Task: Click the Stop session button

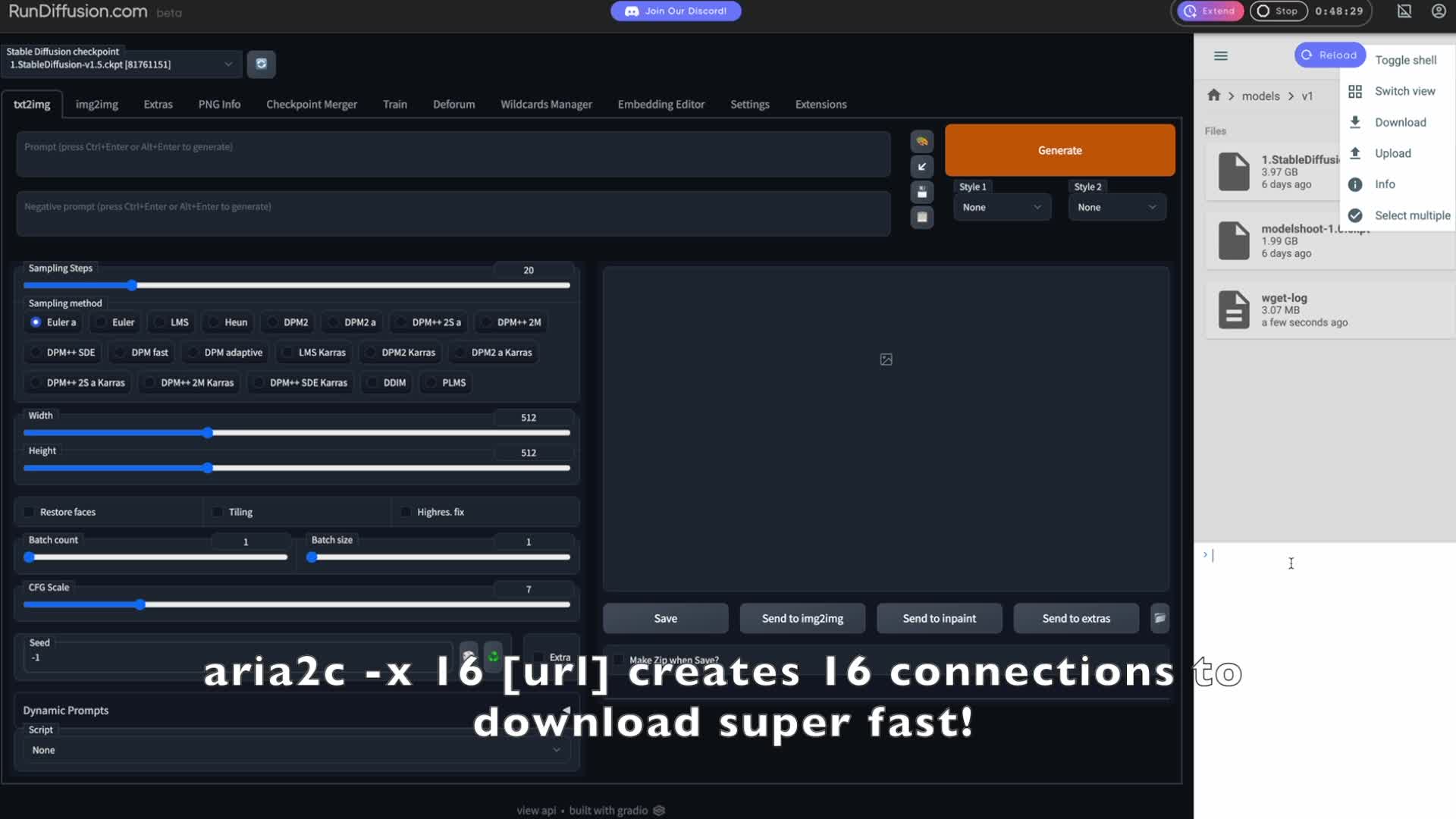Action: [1278, 11]
